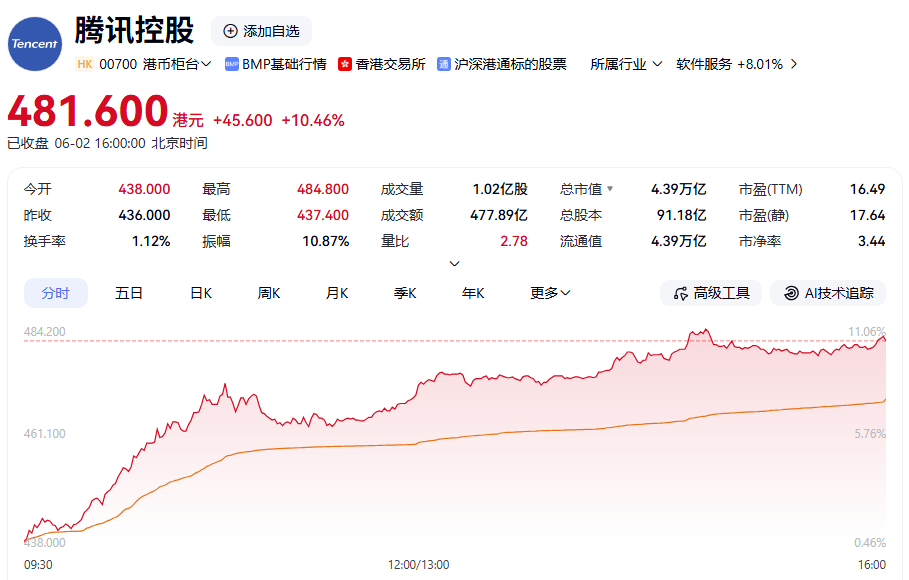The image size is (909, 580).
Task: Click the 今开 value 438.000
Action: point(144,189)
